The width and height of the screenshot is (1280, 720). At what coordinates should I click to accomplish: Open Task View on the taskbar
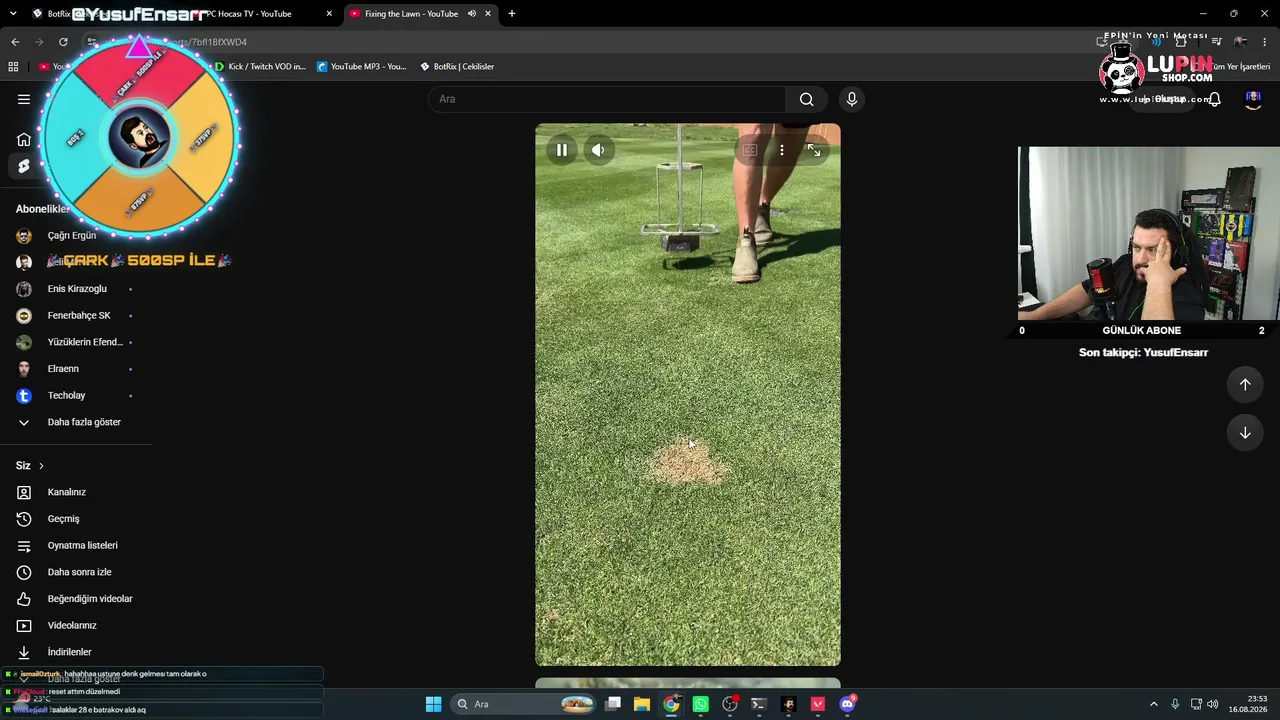pyautogui.click(x=613, y=704)
